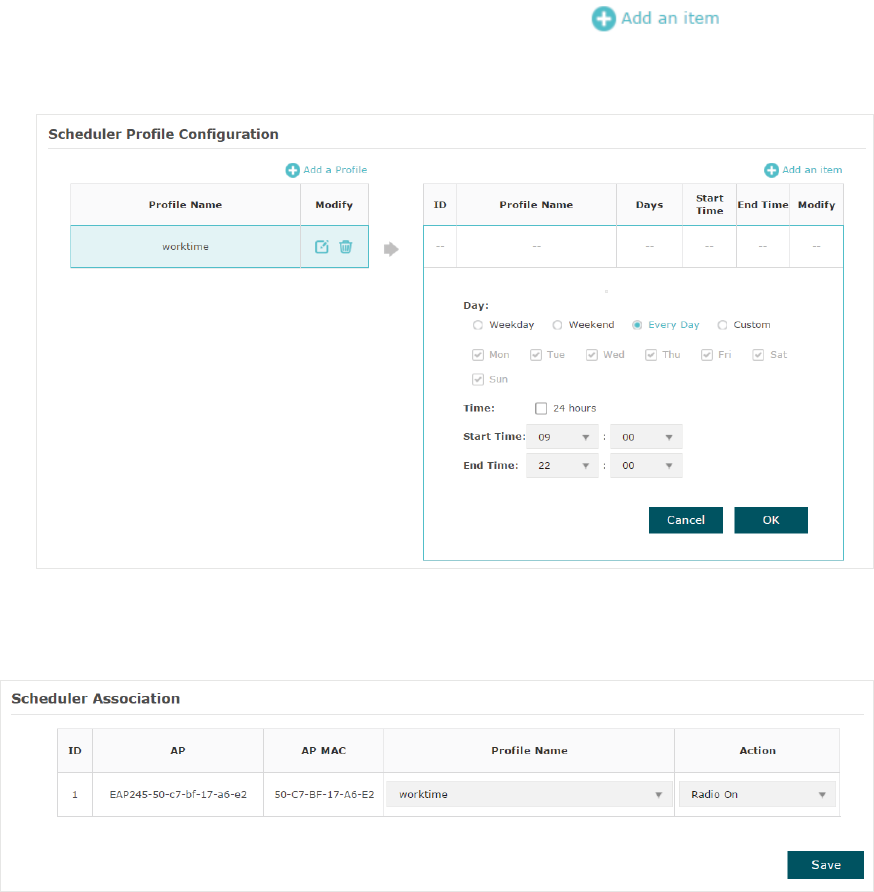This screenshot has width=874, height=892.
Task: Toggle the Thu checkbox
Action: (651, 355)
